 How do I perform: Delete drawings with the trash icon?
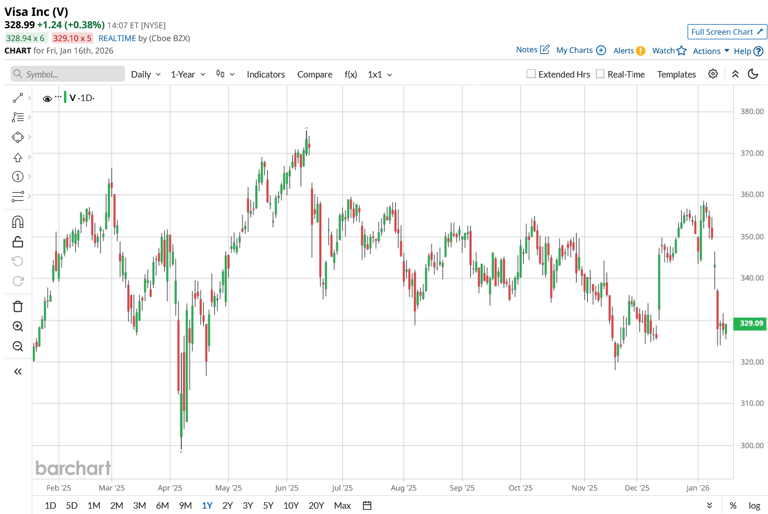coord(17,306)
